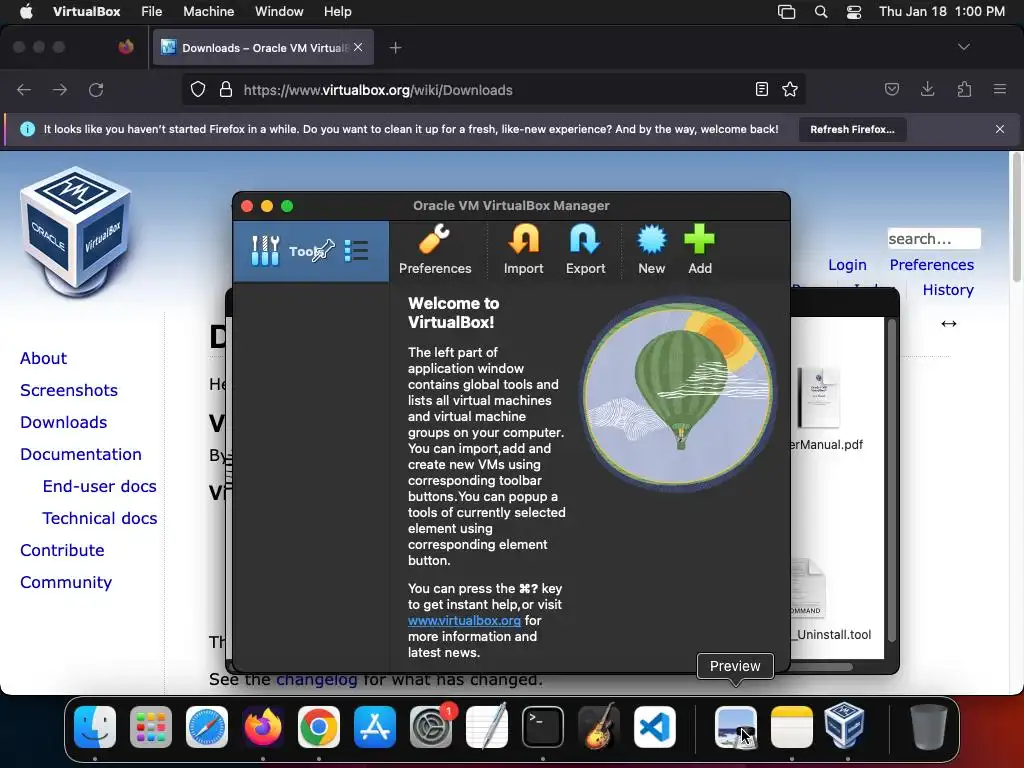Open the Tools list menu icon
Screen dimensions: 1024x768
pyautogui.click(x=357, y=251)
